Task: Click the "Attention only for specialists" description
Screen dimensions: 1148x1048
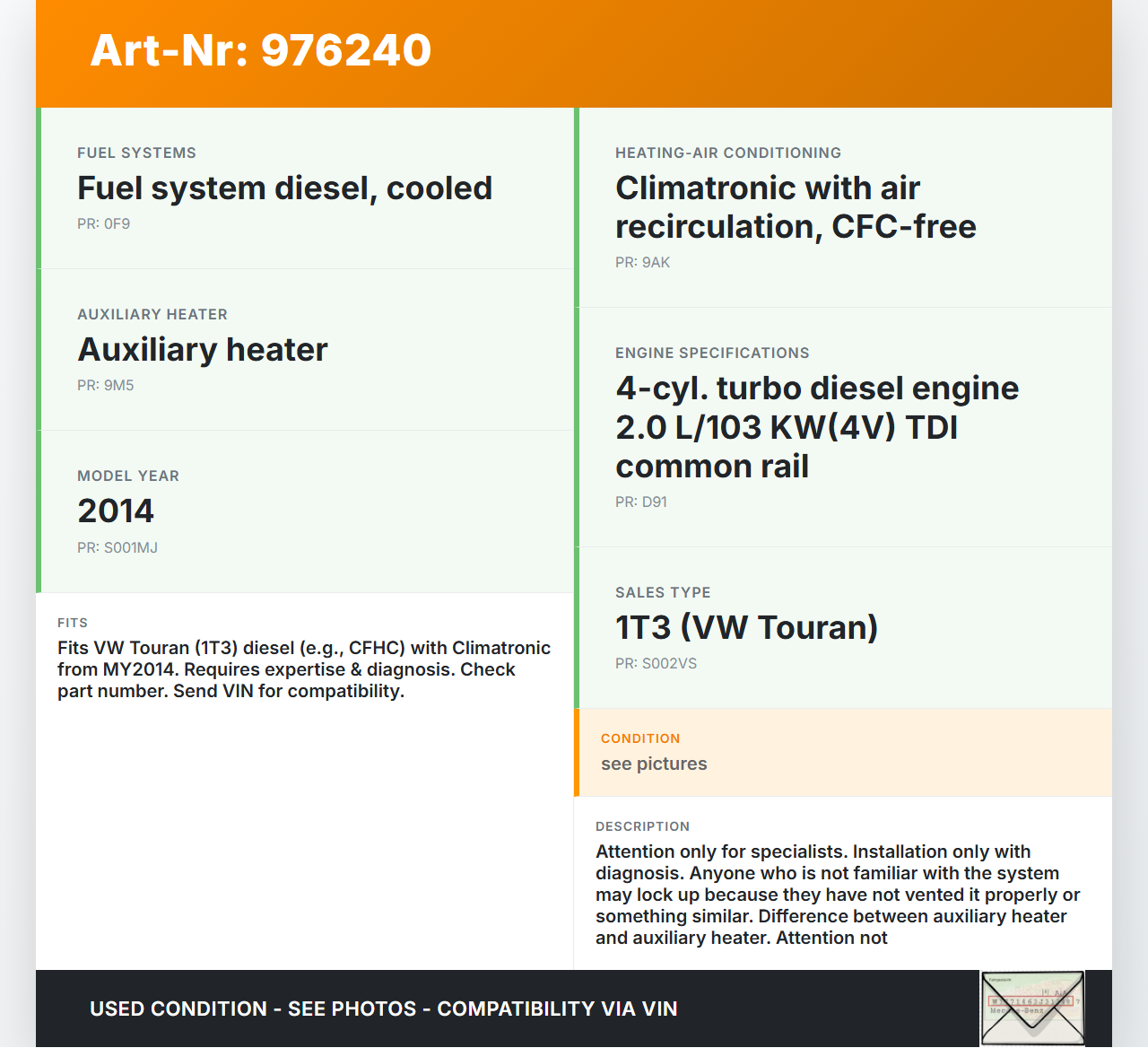Action: coord(838,895)
